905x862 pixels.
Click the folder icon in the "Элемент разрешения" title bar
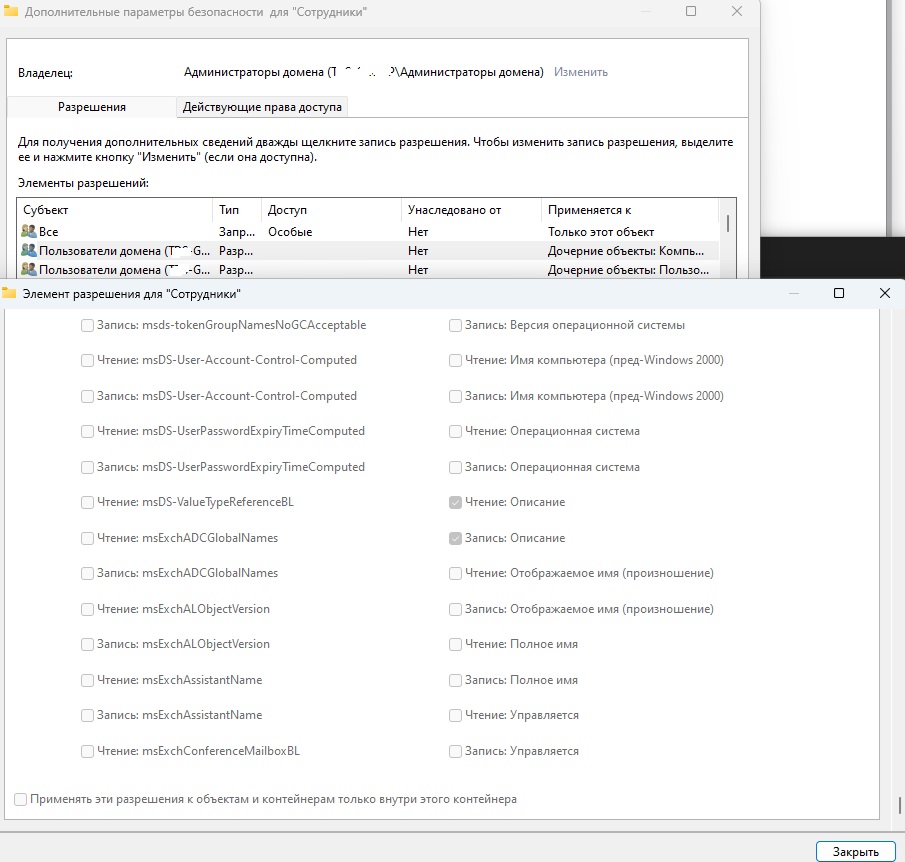[10, 294]
